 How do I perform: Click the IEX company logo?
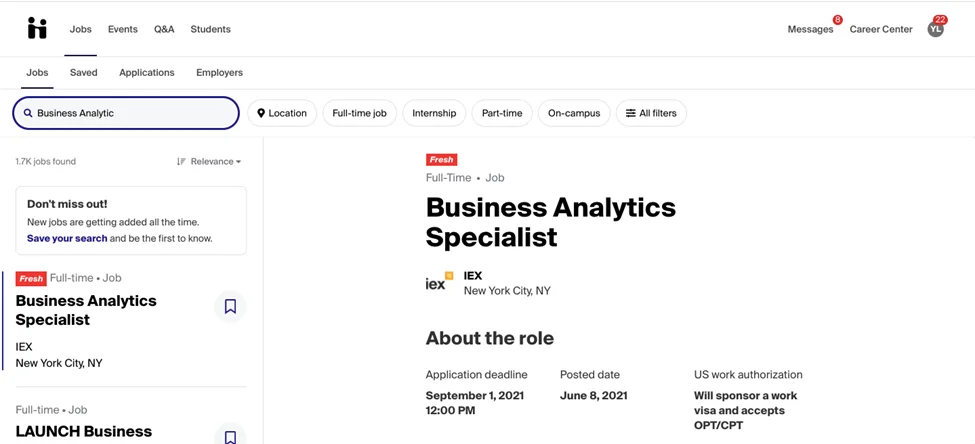[439, 283]
